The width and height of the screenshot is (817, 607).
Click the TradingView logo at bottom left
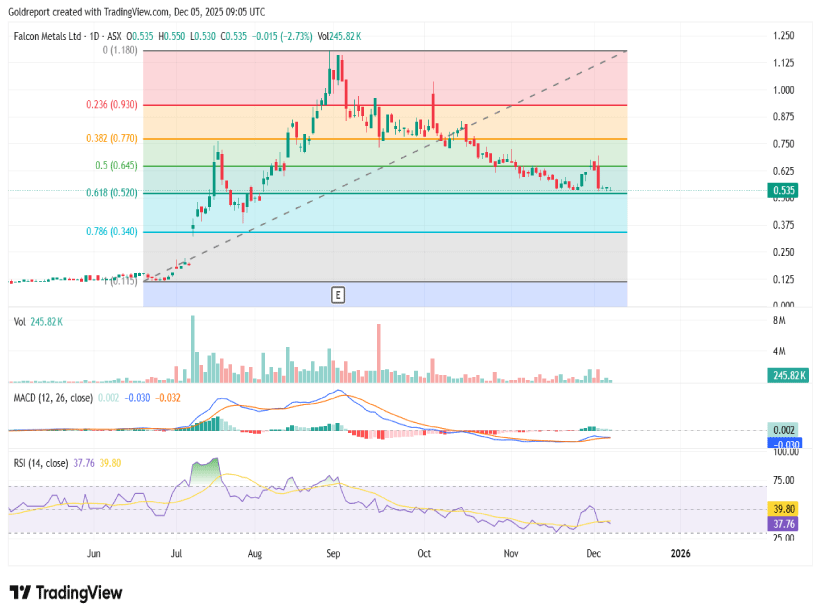[64, 591]
